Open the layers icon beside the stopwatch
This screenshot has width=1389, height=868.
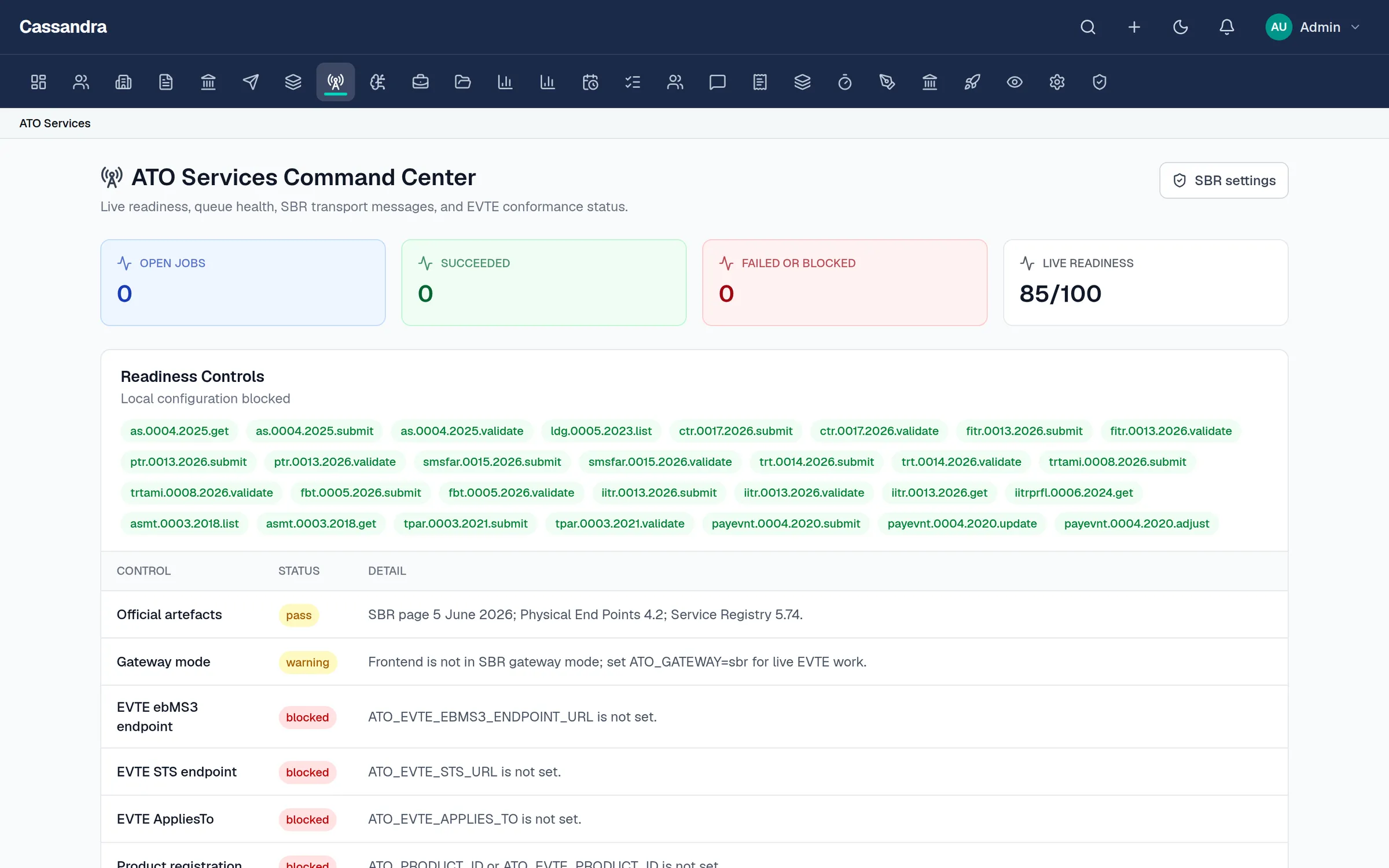(x=802, y=82)
